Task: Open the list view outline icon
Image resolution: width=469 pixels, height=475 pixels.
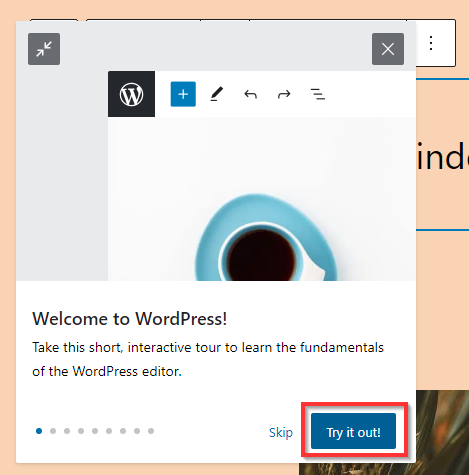Action: point(318,94)
